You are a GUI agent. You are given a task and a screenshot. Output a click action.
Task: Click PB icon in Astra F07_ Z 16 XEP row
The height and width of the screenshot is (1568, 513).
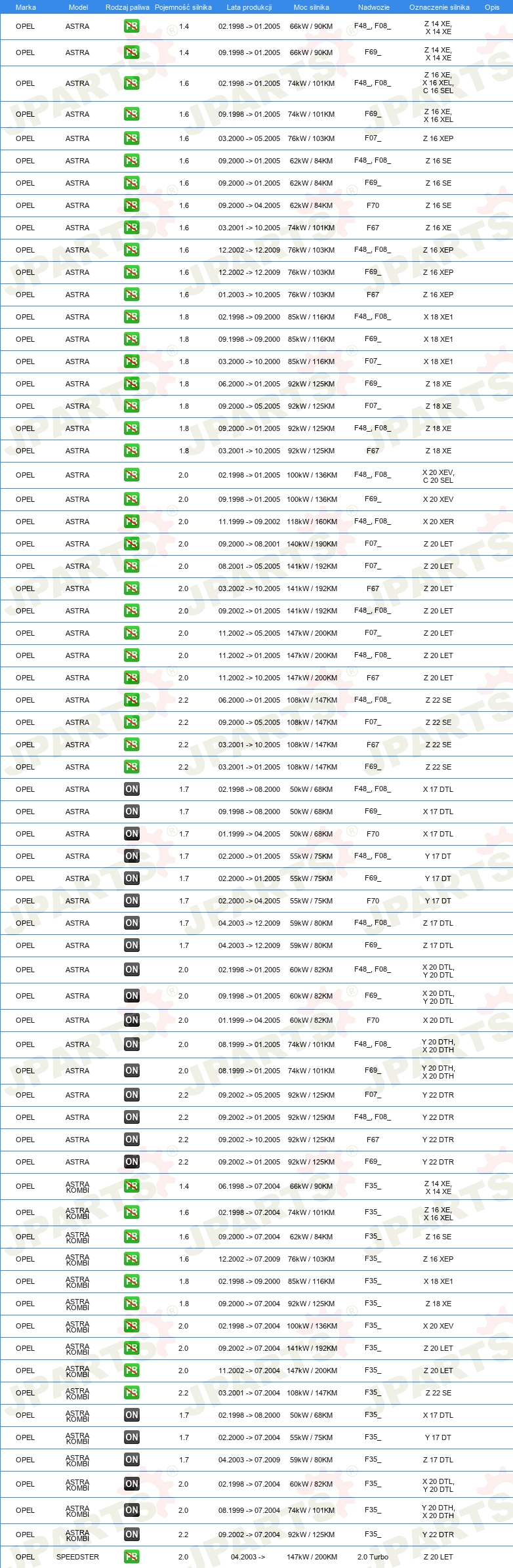[x=131, y=138]
